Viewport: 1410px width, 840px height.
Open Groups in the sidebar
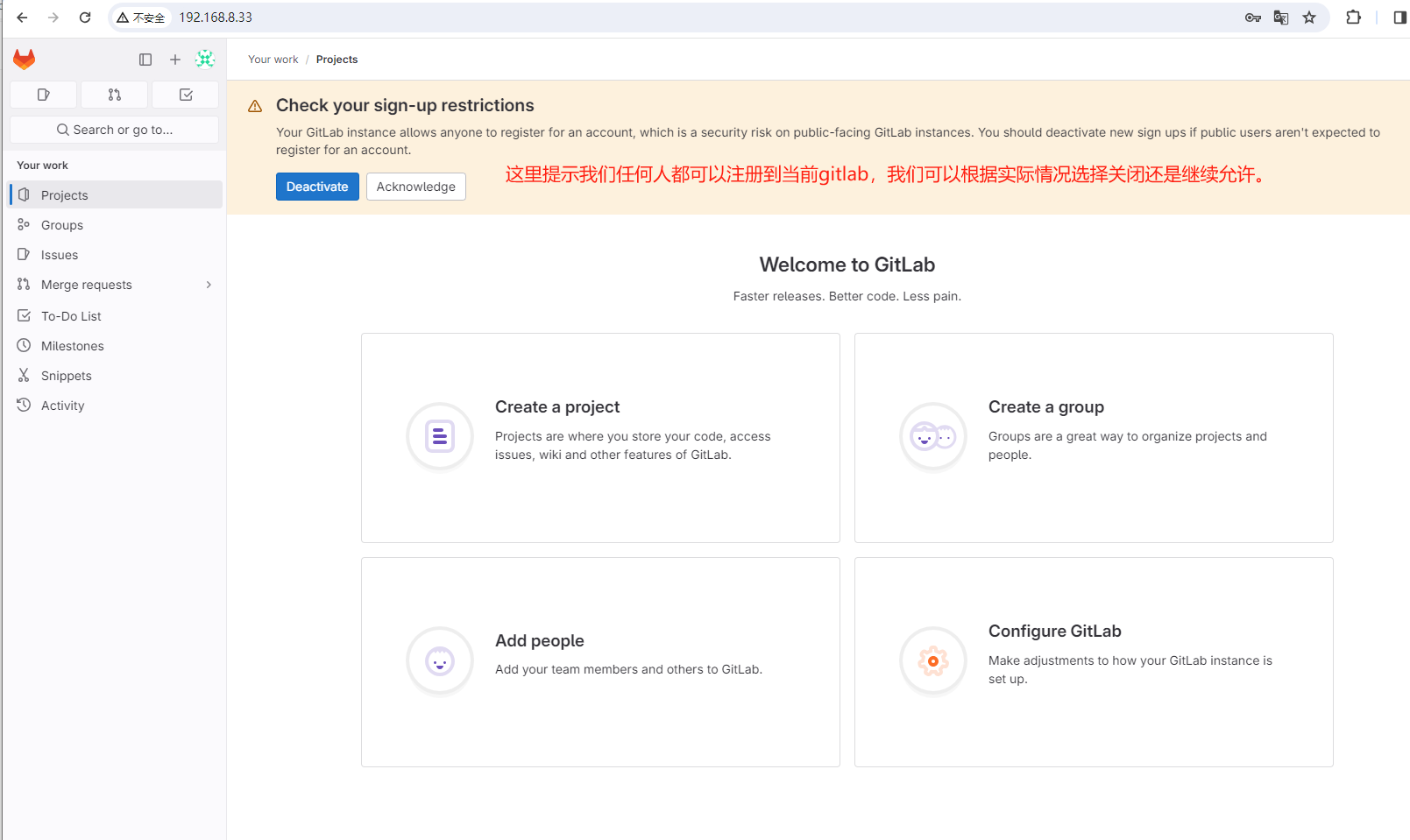[x=62, y=225]
